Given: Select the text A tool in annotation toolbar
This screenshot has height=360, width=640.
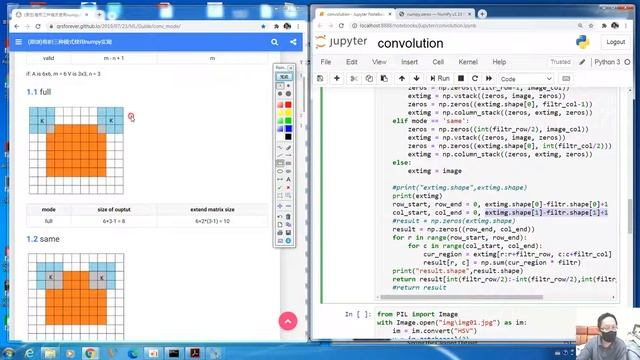Looking at the screenshot, I should point(288,179).
